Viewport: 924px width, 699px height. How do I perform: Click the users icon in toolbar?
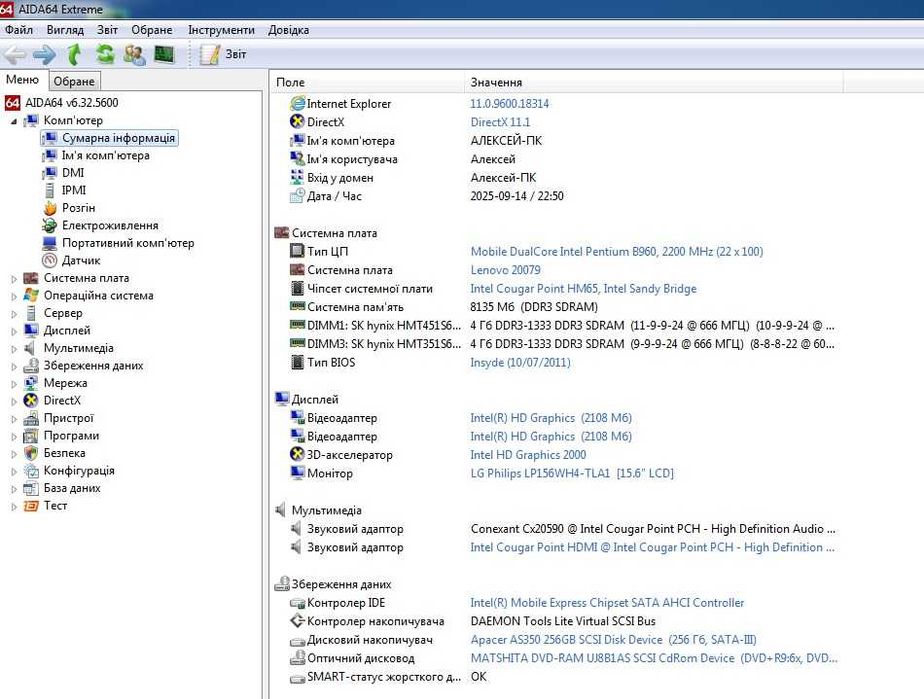coord(135,55)
